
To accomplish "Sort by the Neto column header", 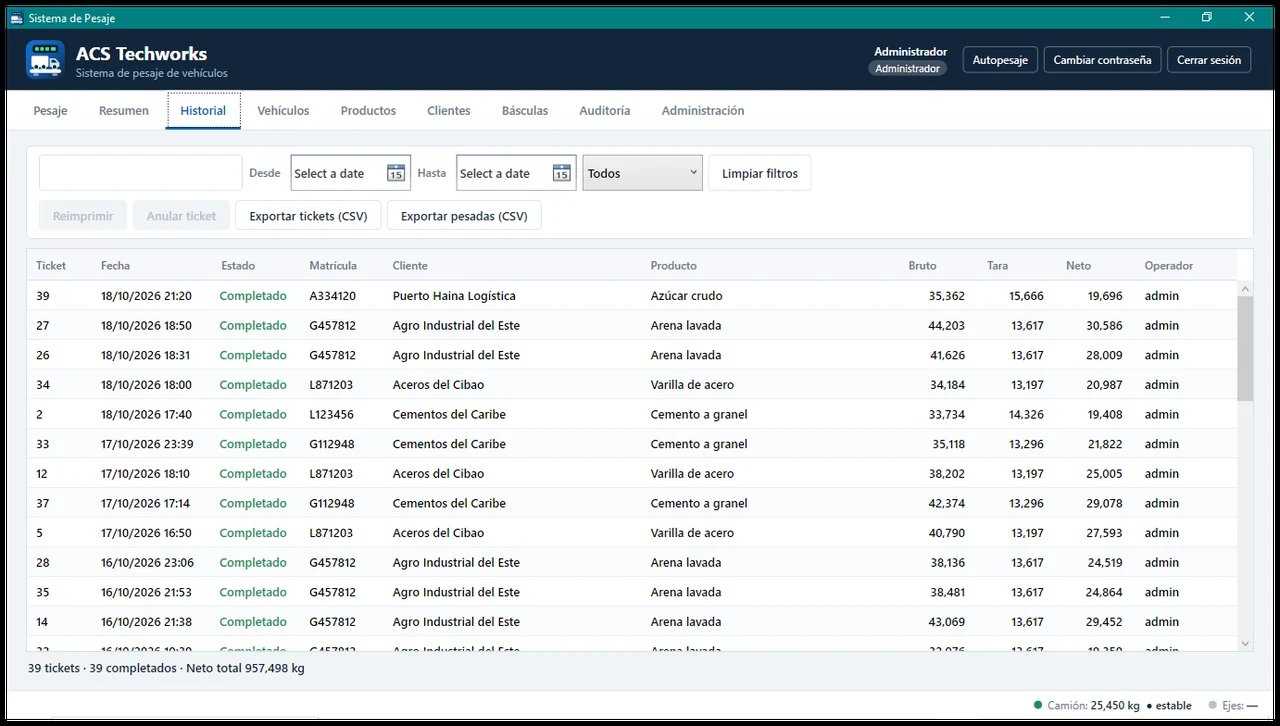I will pos(1078,266).
